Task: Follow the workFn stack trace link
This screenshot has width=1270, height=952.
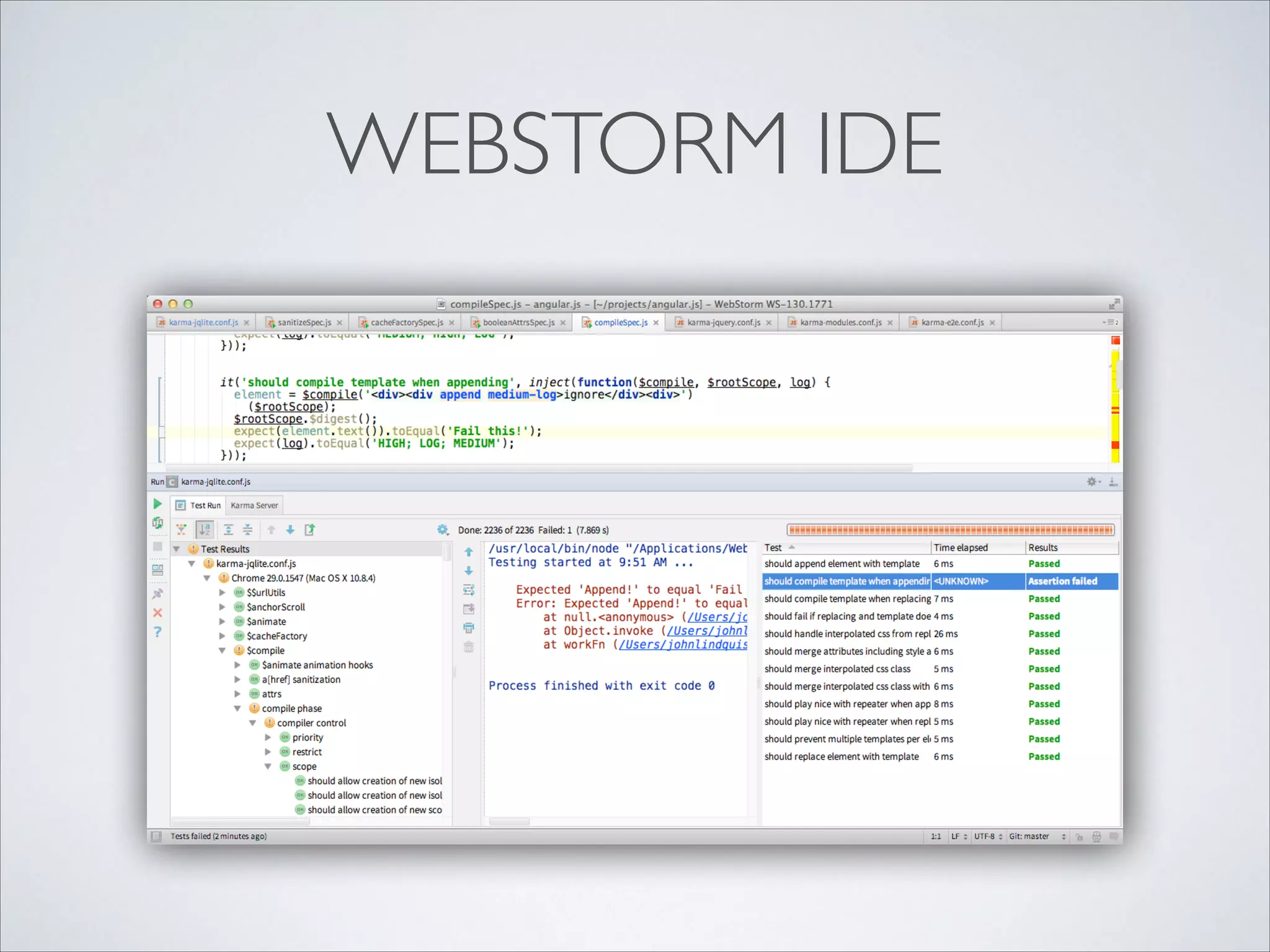Action: coord(683,645)
